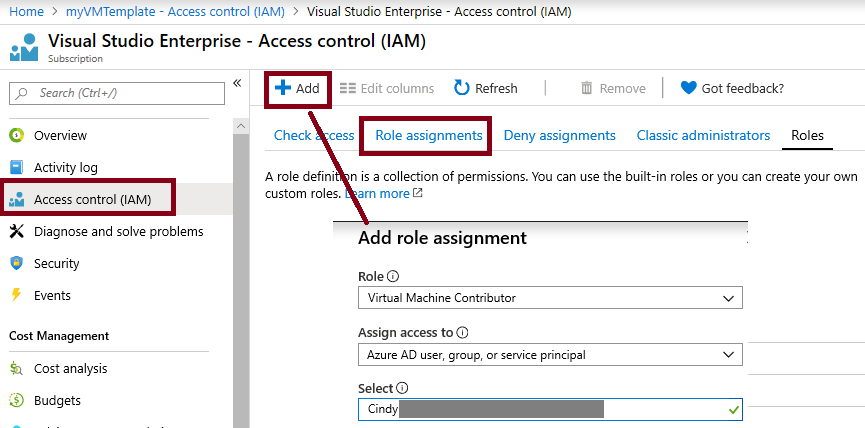Click the Got feedback heart icon
This screenshot has height=428, width=865.
pyautogui.click(x=688, y=88)
